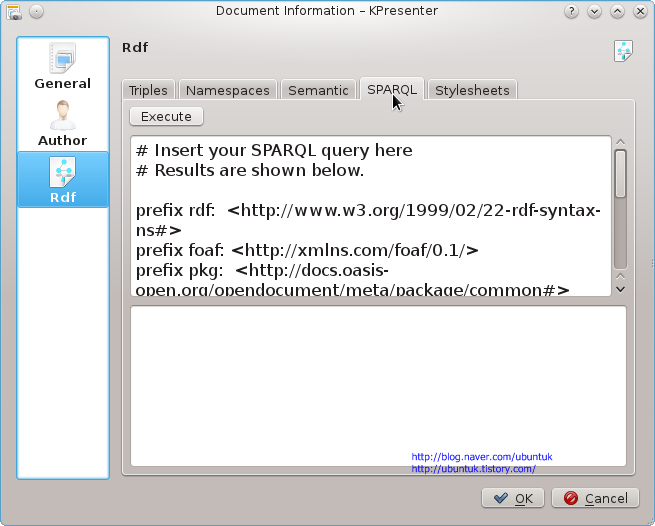Click the query editor vertical scrollbar handle

(620, 173)
